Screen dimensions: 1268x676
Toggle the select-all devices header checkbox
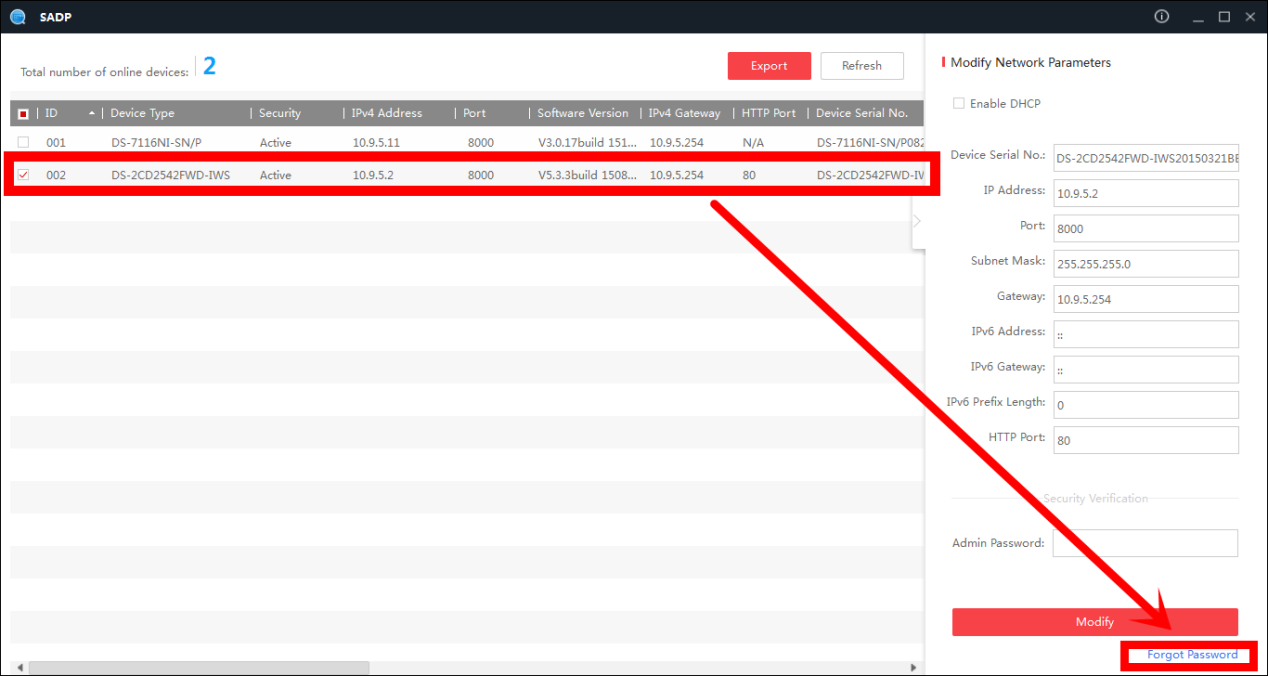(24, 114)
